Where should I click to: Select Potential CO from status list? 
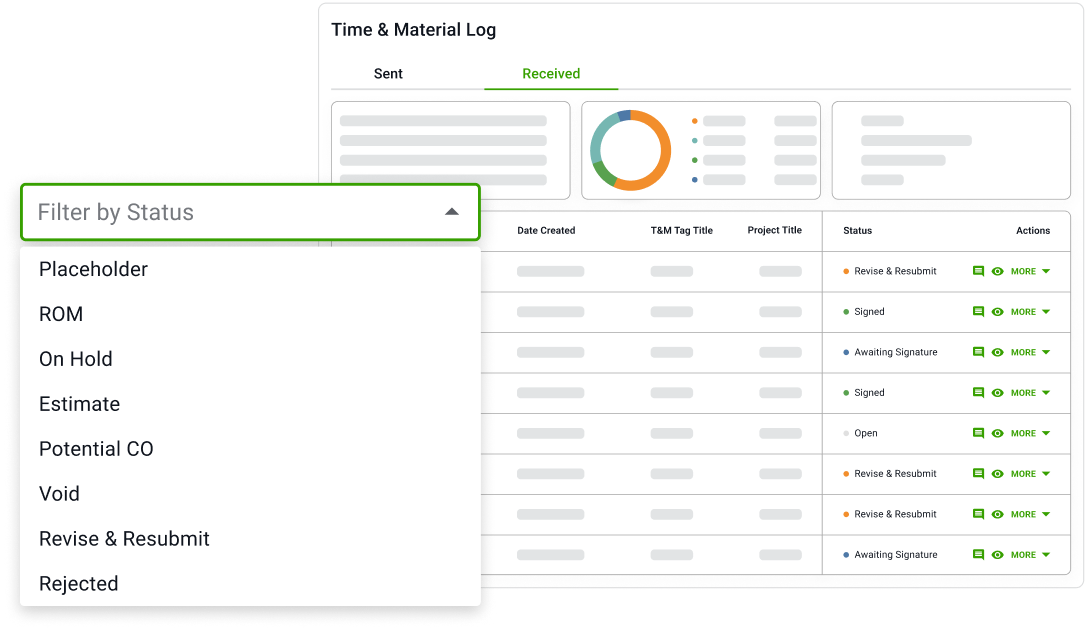coord(96,449)
